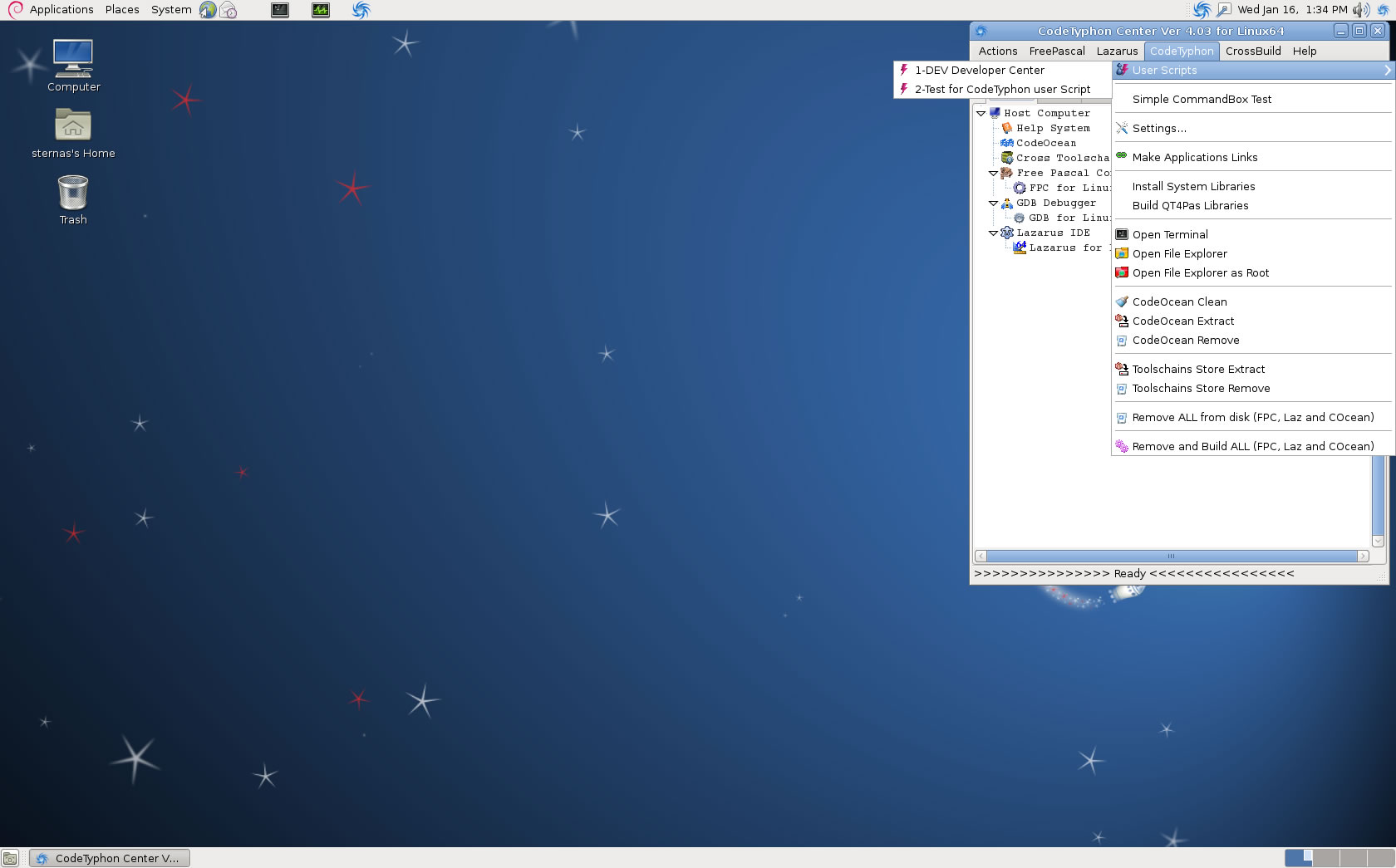Click the show desktop button in bottom panel
This screenshot has width=1396, height=868.
point(10,858)
